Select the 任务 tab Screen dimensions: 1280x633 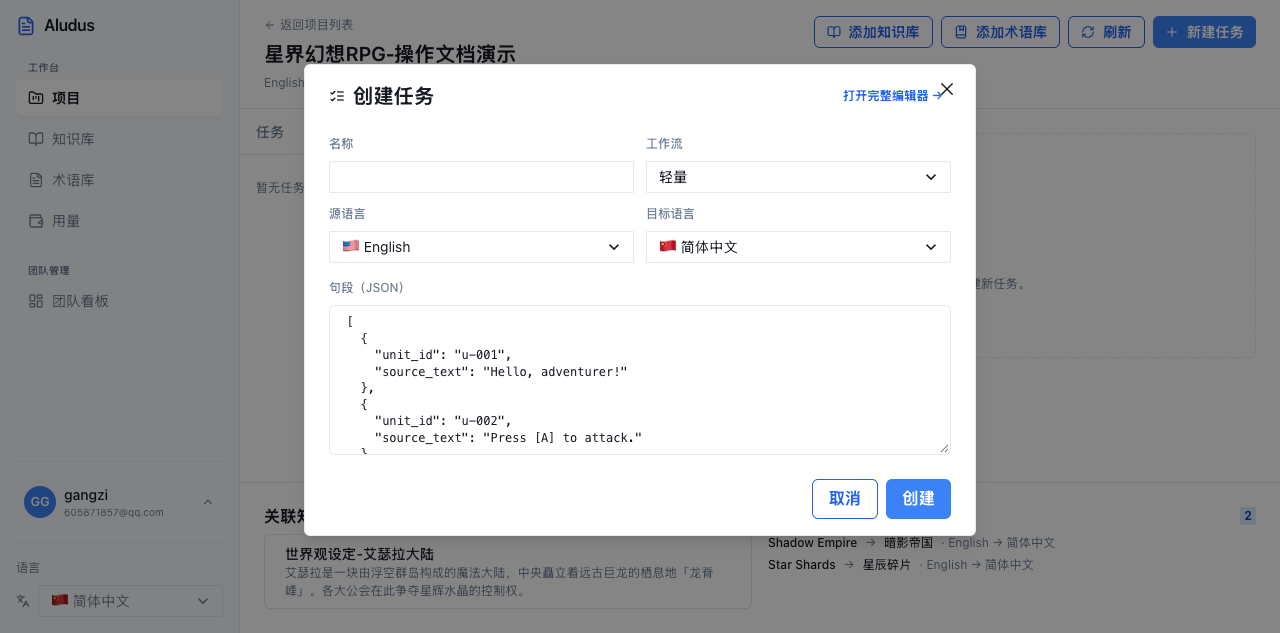[x=270, y=132]
